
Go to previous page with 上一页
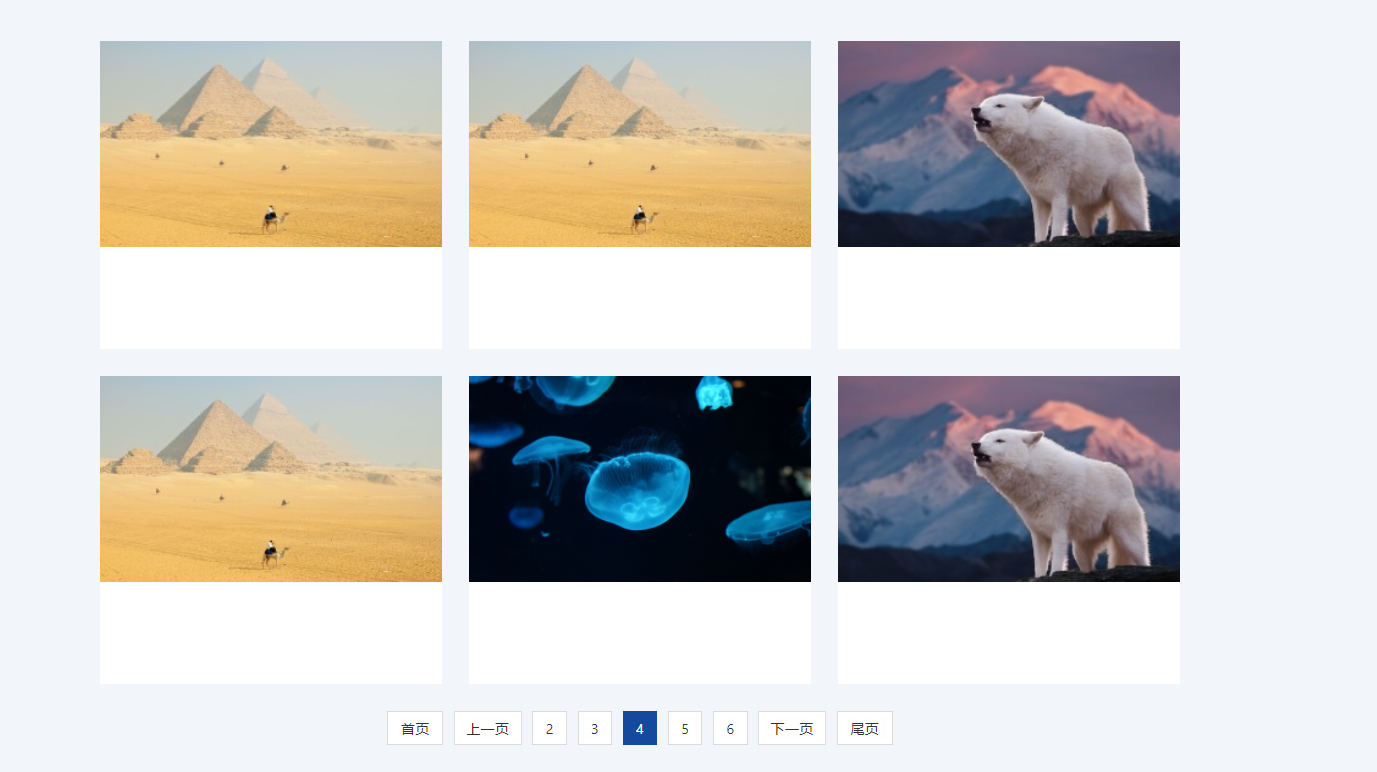click(488, 728)
